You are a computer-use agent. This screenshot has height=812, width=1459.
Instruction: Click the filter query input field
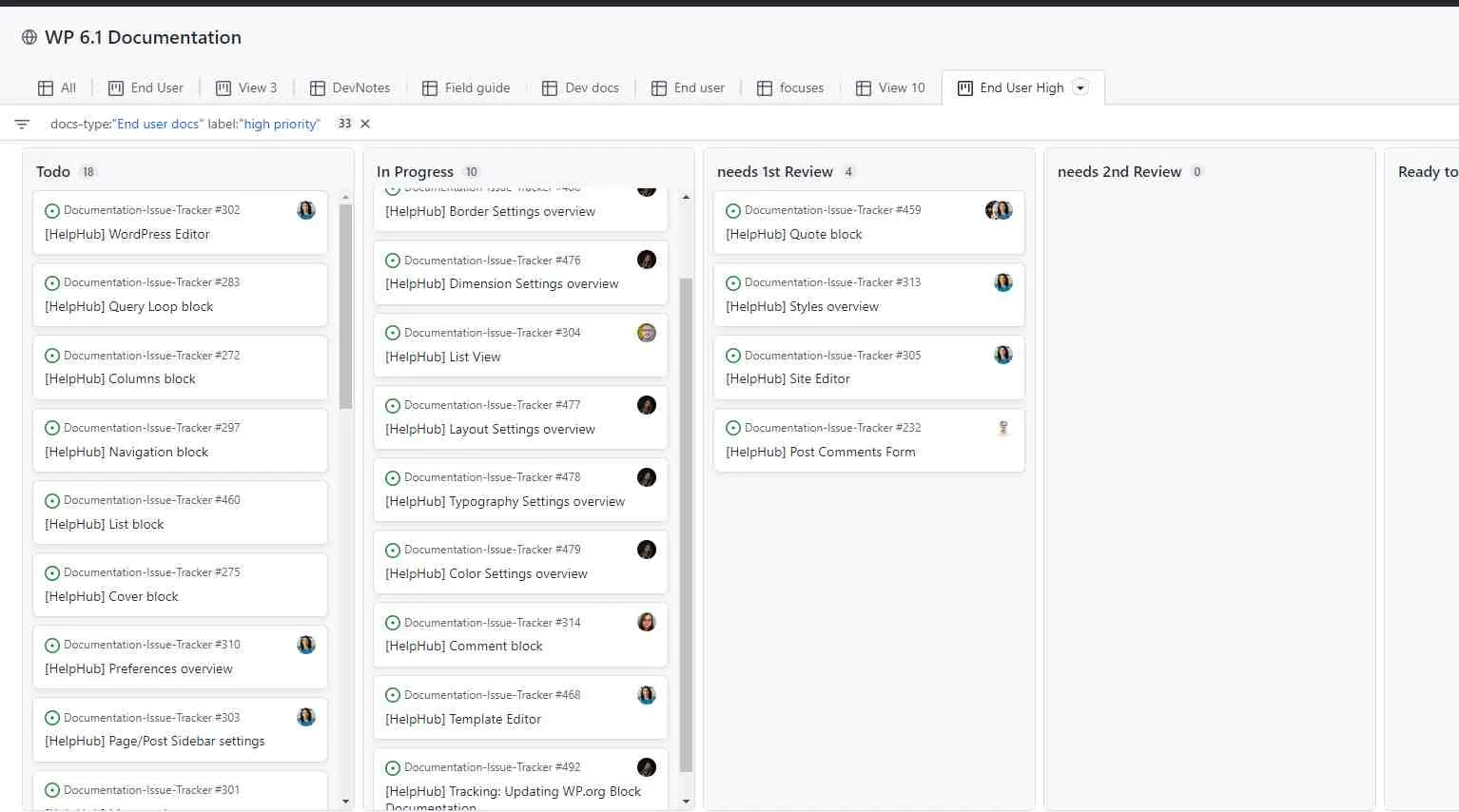185,124
